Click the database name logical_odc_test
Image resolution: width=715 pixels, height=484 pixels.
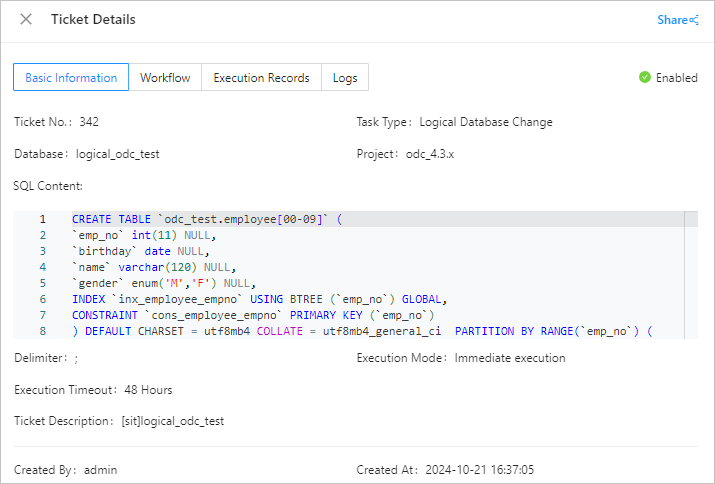point(117,154)
